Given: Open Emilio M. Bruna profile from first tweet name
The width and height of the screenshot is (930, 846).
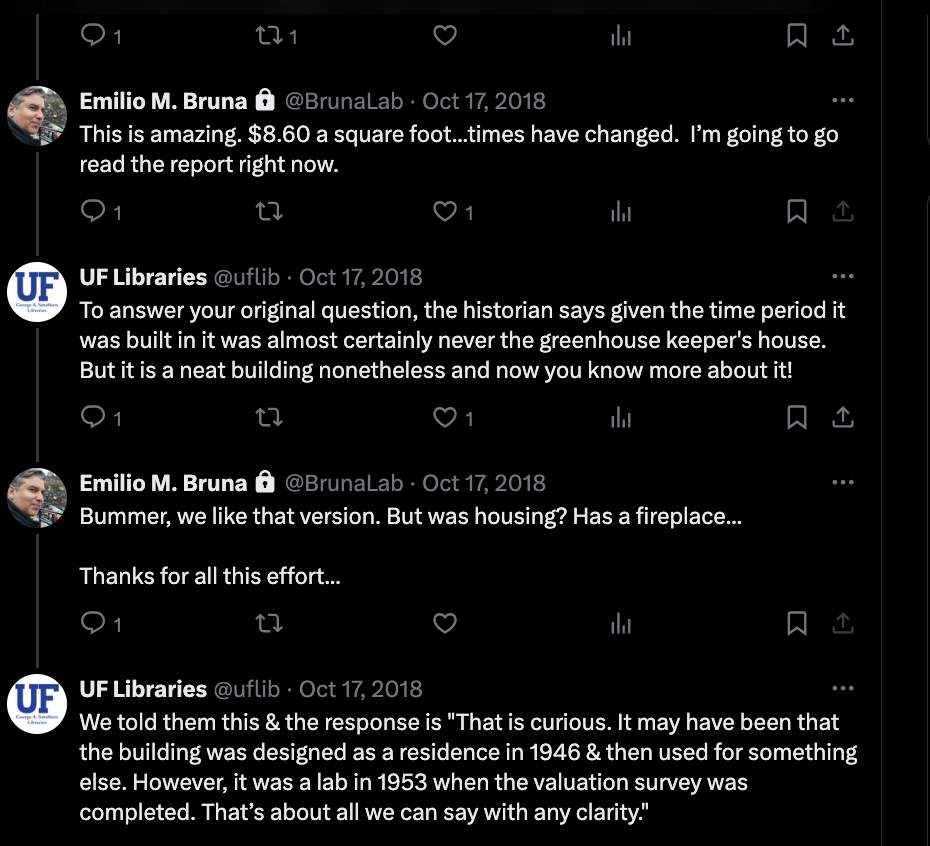Looking at the screenshot, I should (163, 101).
